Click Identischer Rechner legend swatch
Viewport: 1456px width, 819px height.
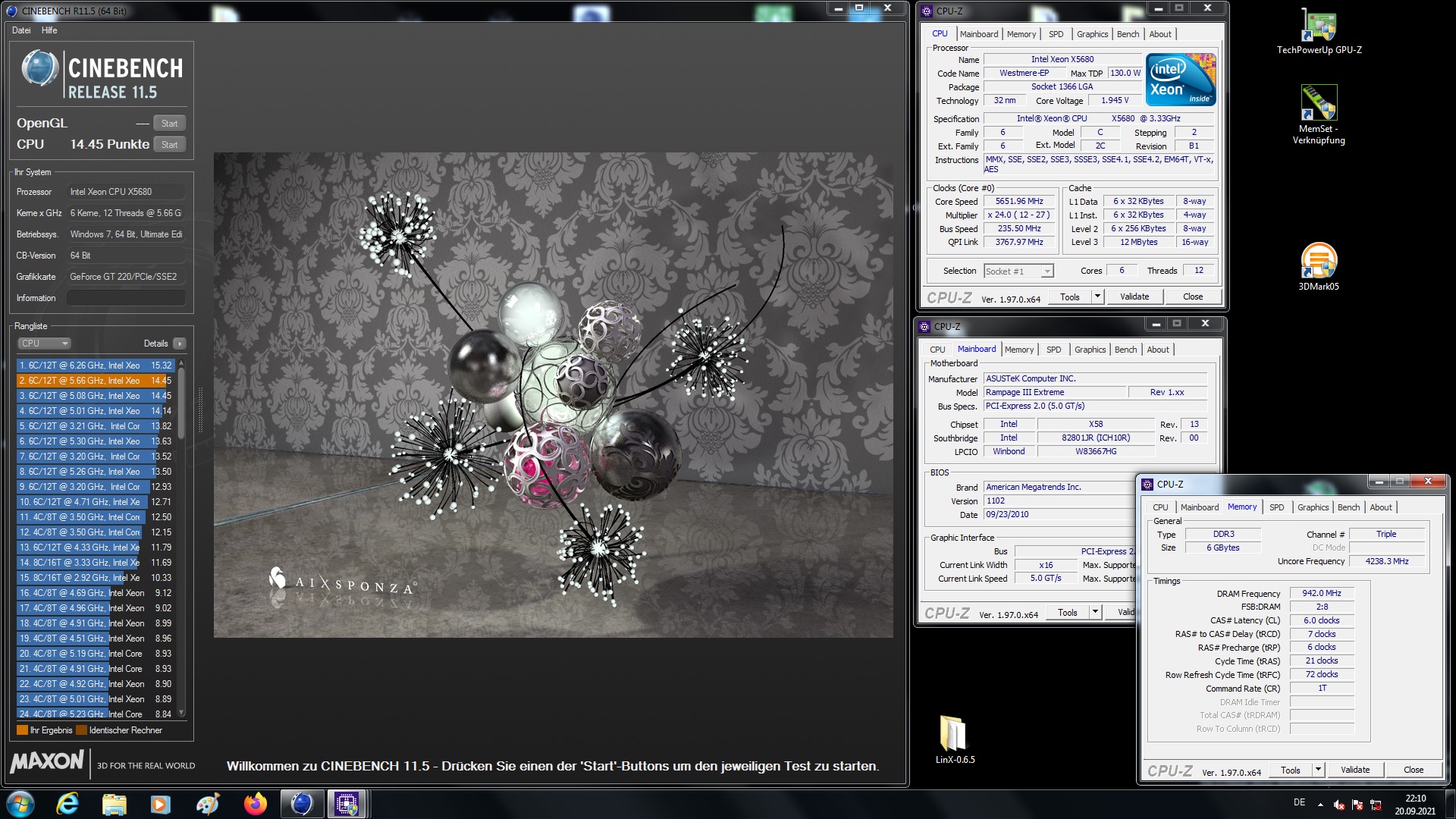click(81, 730)
